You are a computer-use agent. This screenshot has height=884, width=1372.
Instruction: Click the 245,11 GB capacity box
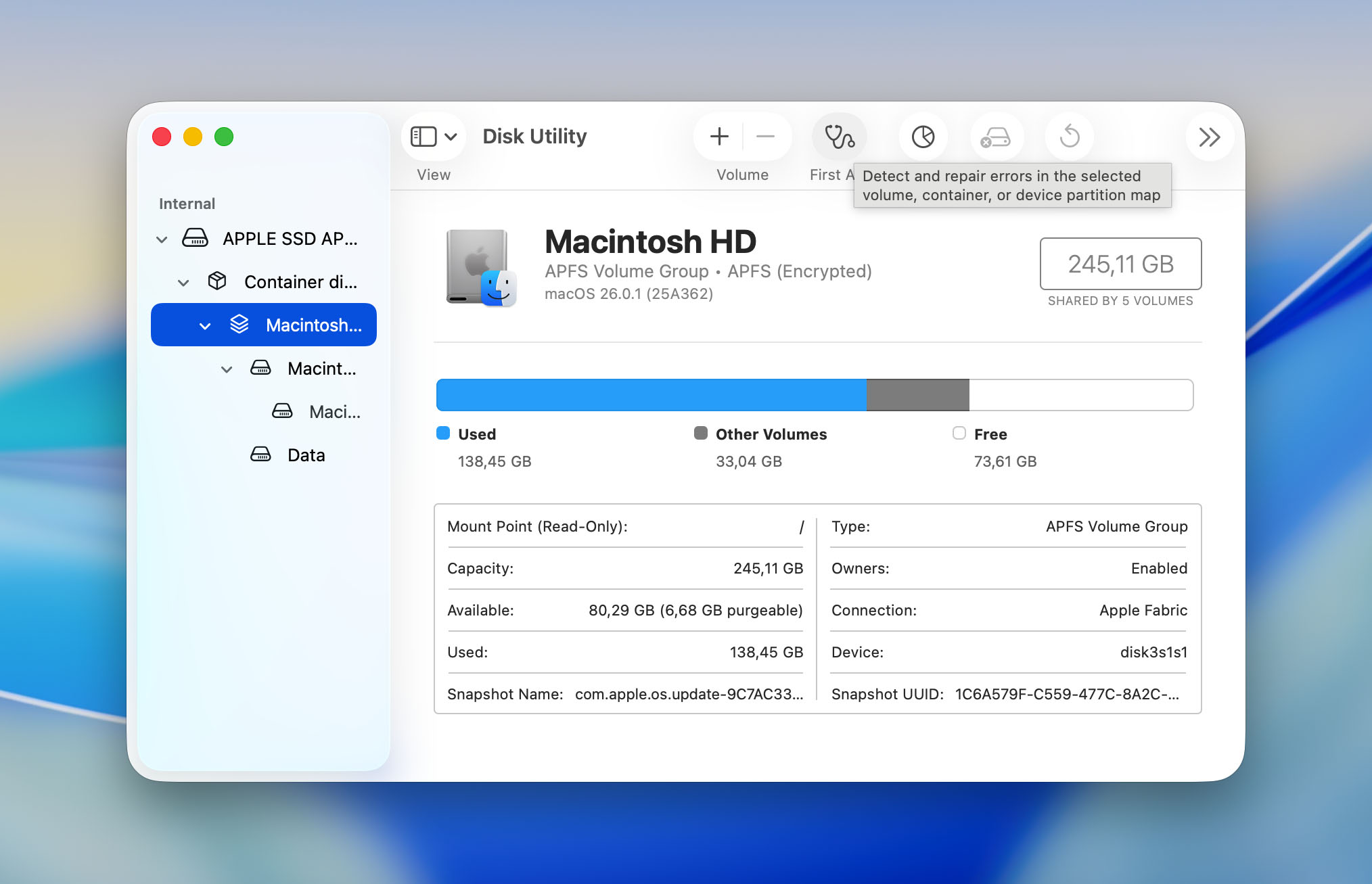[x=1120, y=264]
